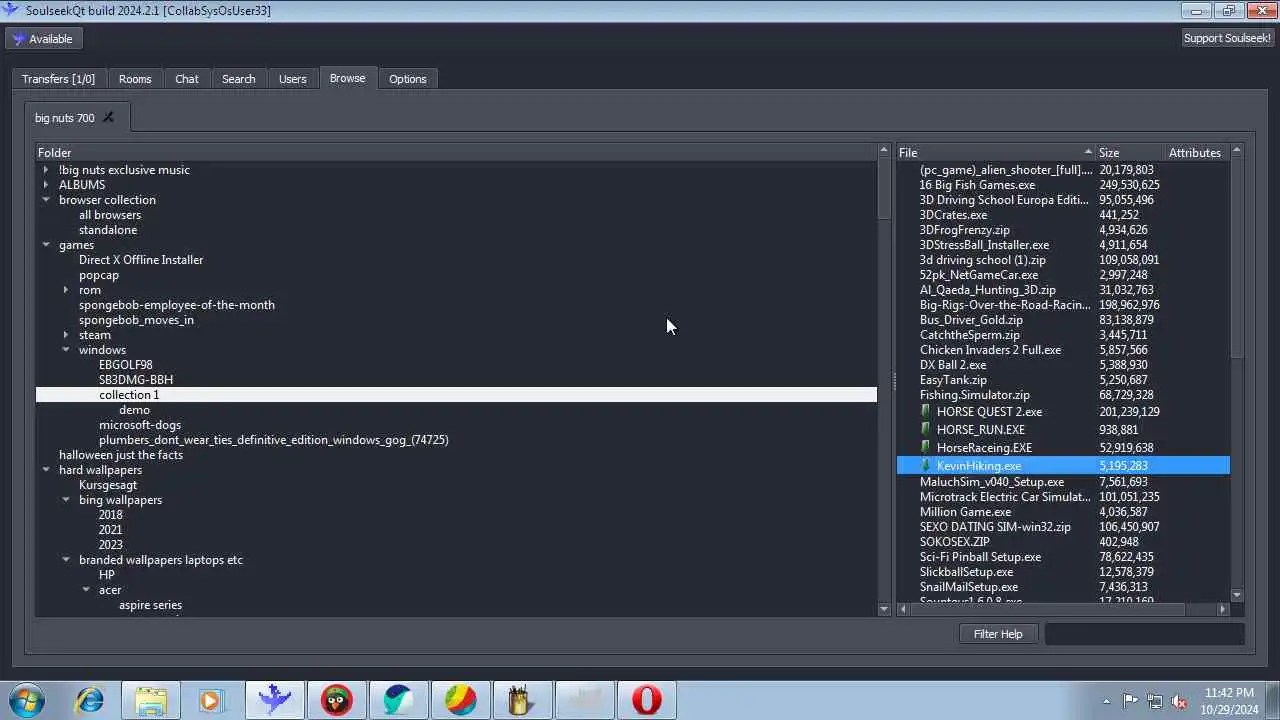Viewport: 1280px width, 720px height.
Task: Select the Direct X Offline Installer folder
Action: (x=141, y=260)
